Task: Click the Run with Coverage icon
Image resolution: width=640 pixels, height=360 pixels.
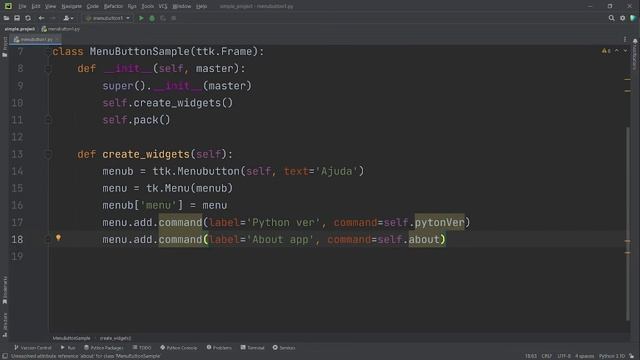Action: pyautogui.click(x=163, y=18)
